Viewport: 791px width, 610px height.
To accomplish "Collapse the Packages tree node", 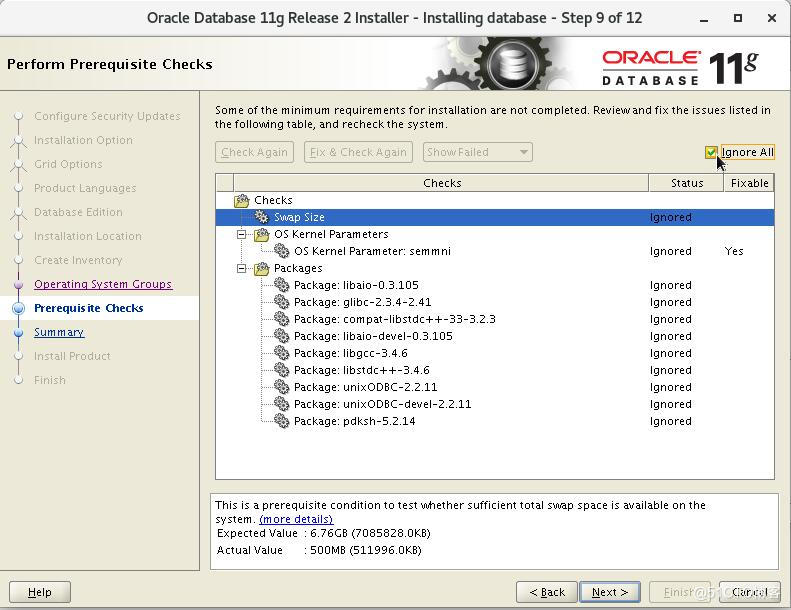I will 242,268.
